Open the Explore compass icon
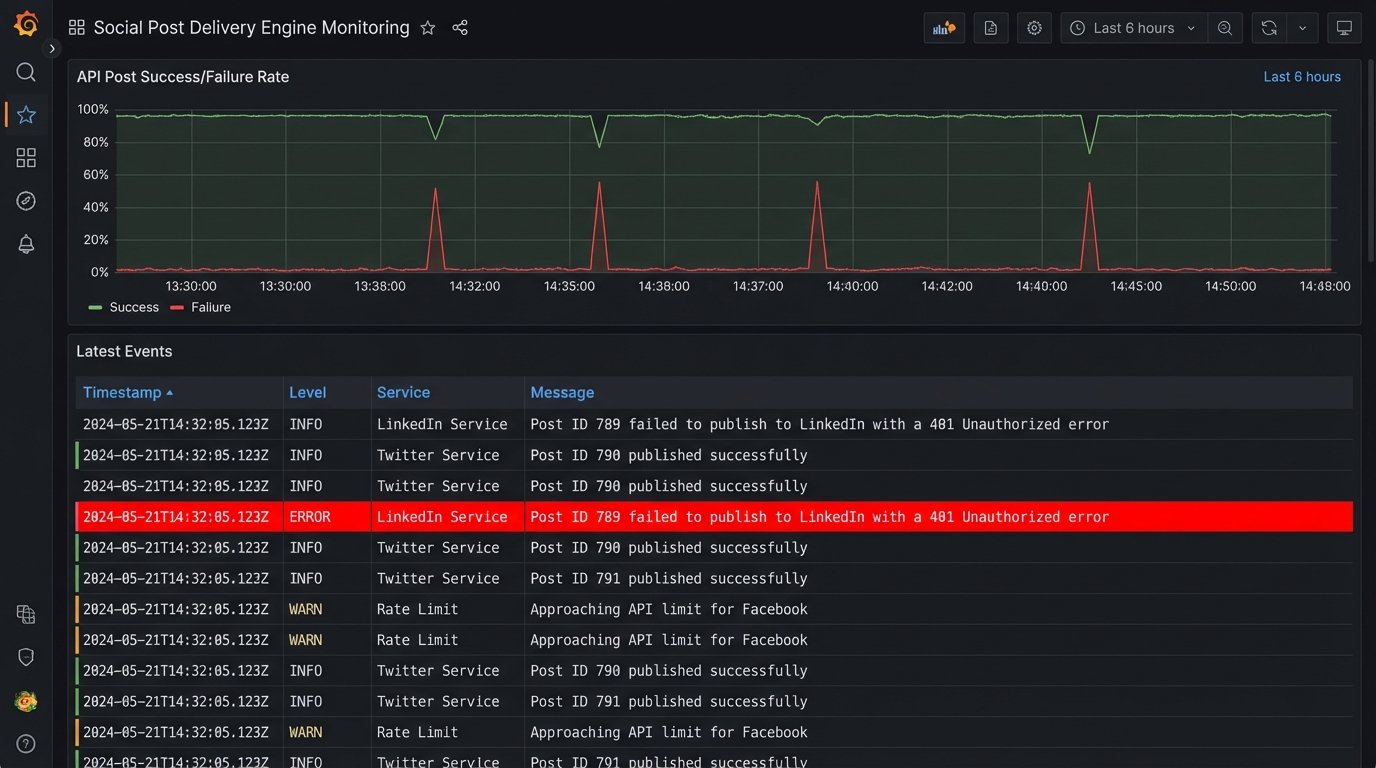This screenshot has height=768, width=1376. click(26, 201)
